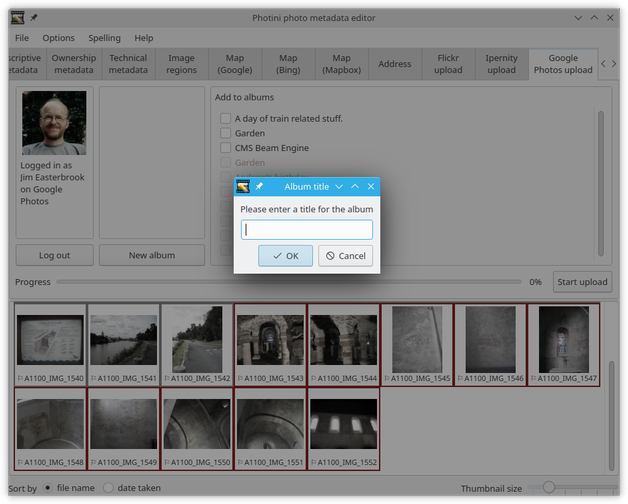Click the album title text field

[x=307, y=230]
